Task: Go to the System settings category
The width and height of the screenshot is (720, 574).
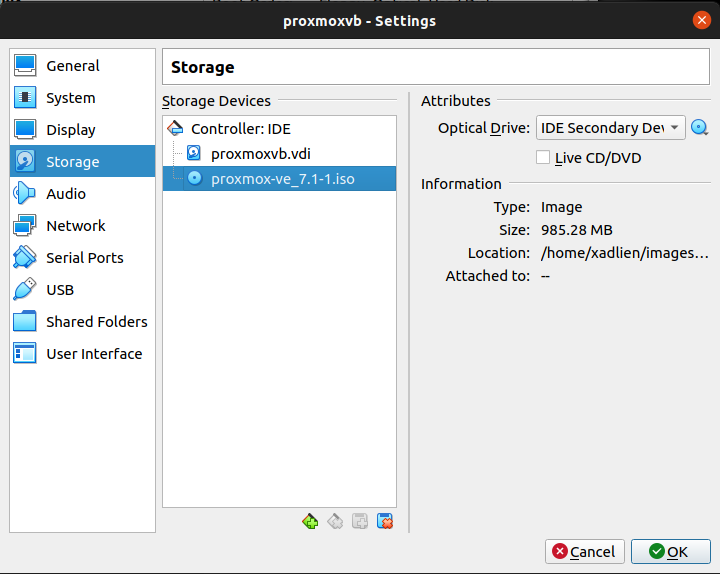Action: pyautogui.click(x=70, y=98)
